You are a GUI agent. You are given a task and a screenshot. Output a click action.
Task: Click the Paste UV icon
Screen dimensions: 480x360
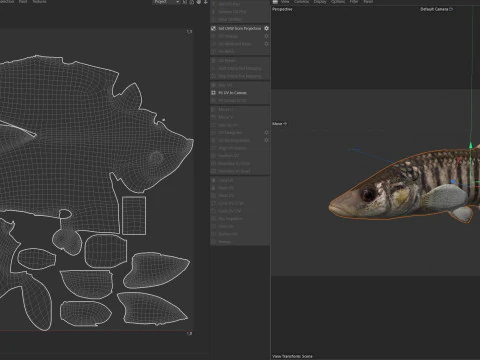[x=213, y=188]
